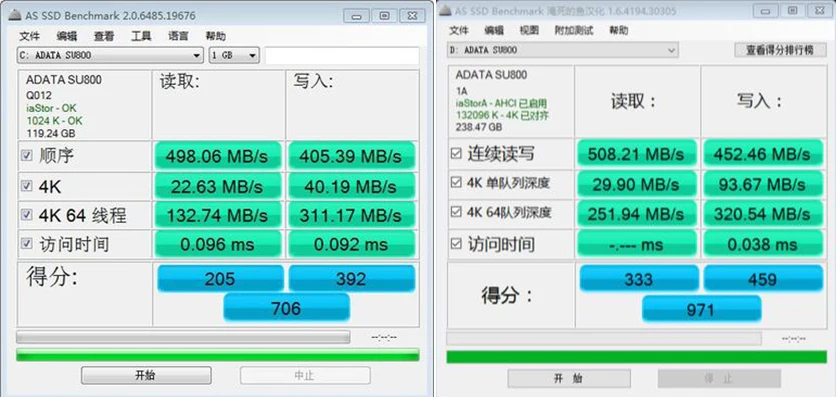Click the 0.092 ms access time value
The image size is (836, 397).
(351, 245)
